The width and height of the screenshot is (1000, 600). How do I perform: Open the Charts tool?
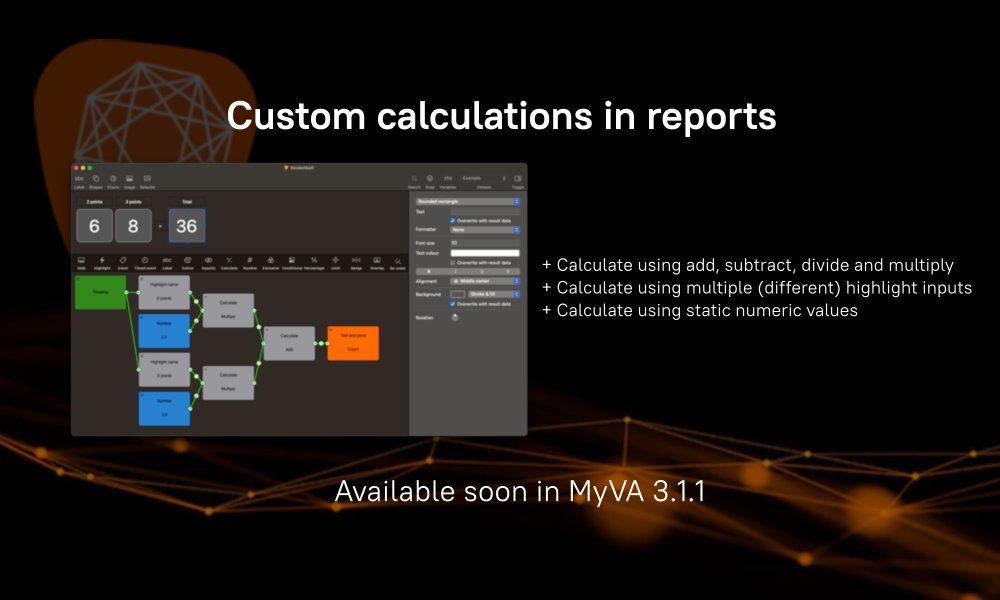[113, 182]
